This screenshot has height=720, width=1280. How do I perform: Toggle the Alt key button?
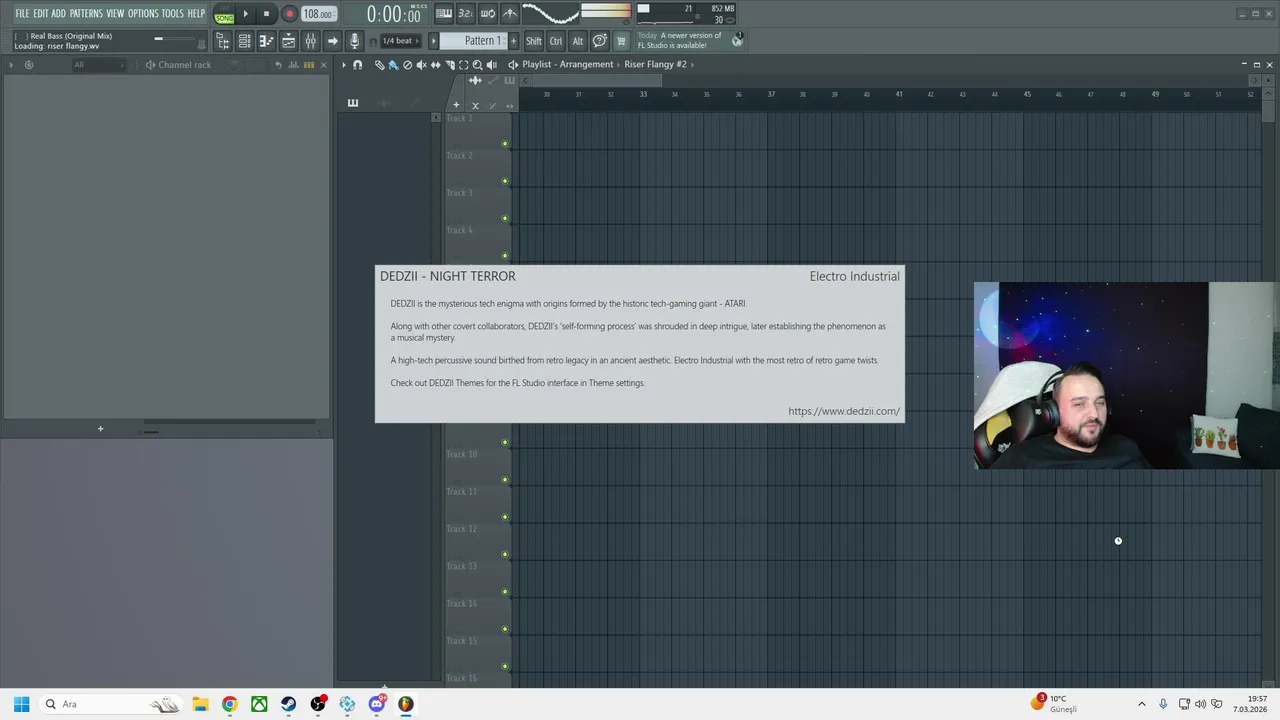pos(578,41)
